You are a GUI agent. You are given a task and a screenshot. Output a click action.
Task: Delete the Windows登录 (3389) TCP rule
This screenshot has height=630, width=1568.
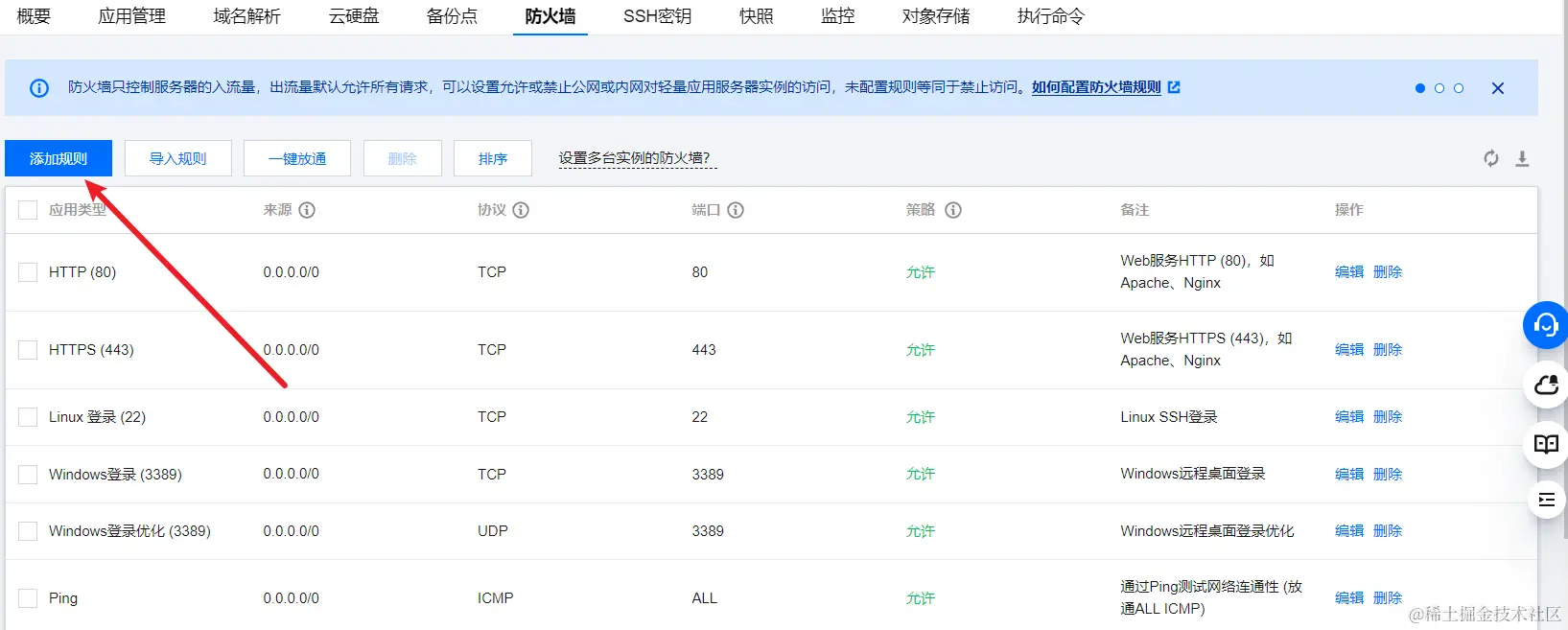click(1388, 475)
